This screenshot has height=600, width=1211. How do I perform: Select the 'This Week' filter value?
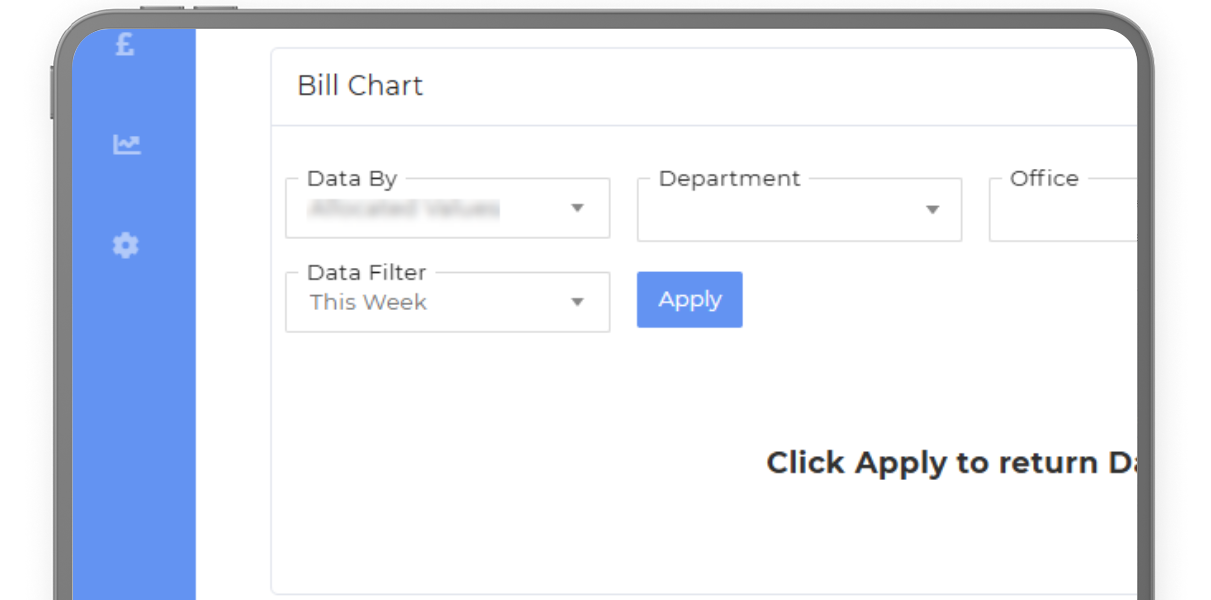[x=368, y=302]
